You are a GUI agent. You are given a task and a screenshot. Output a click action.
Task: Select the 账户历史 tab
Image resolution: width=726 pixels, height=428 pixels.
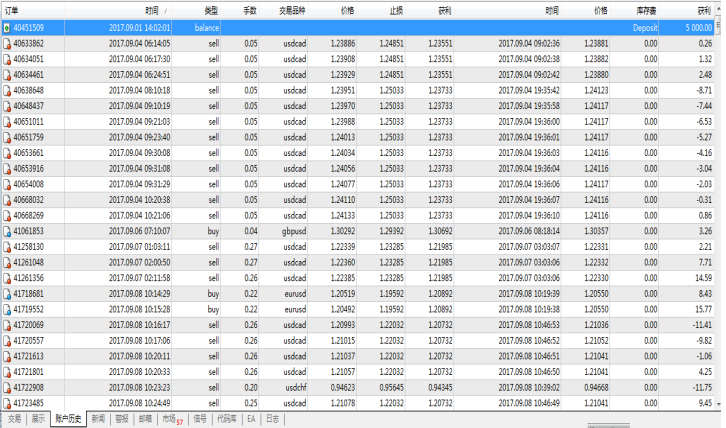[x=68, y=419]
